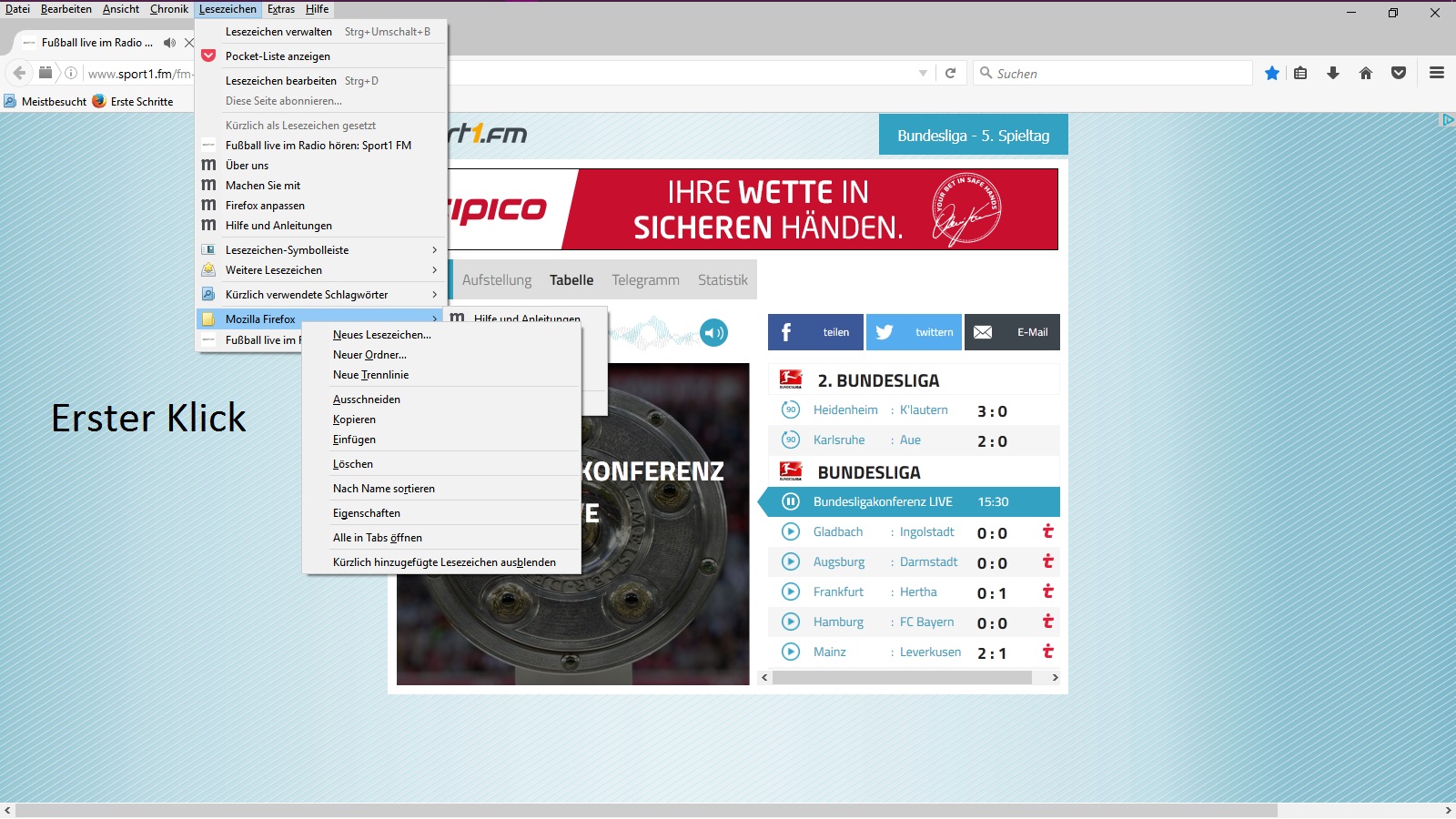The width and height of the screenshot is (1456, 819).
Task: Open the Datei menu
Action: pos(17,9)
